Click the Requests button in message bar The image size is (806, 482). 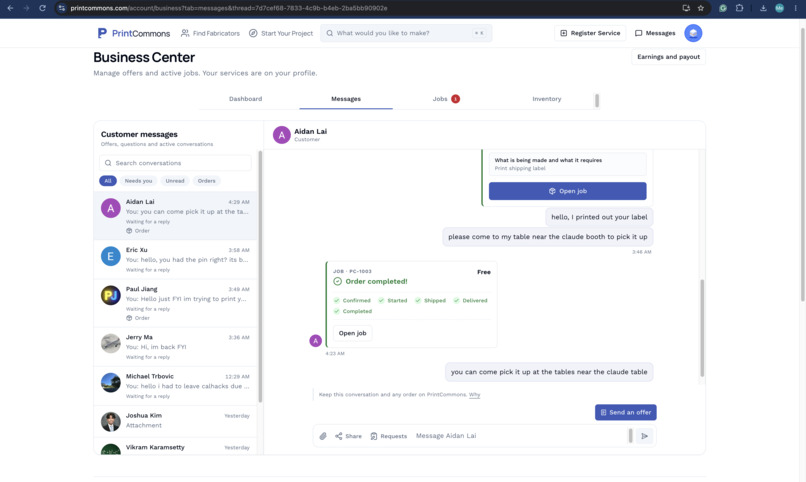(x=389, y=436)
